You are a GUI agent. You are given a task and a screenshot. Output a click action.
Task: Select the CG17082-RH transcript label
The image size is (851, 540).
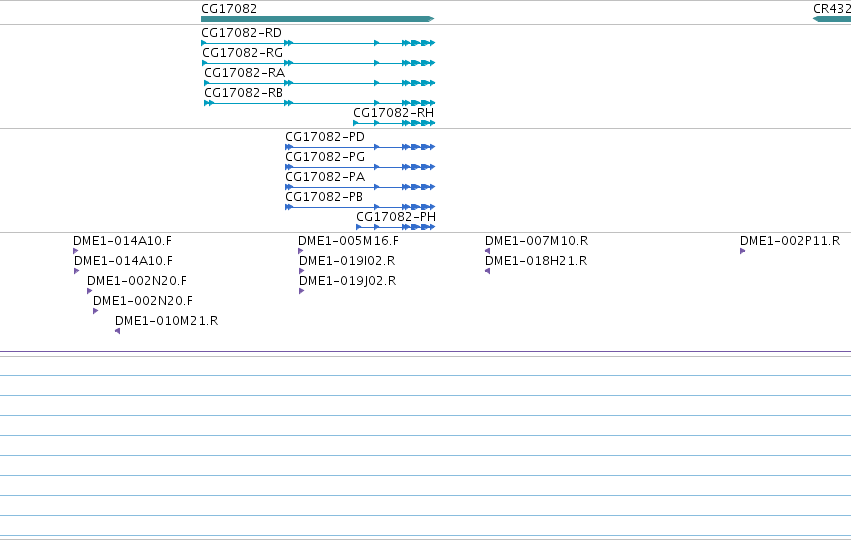coord(393,113)
